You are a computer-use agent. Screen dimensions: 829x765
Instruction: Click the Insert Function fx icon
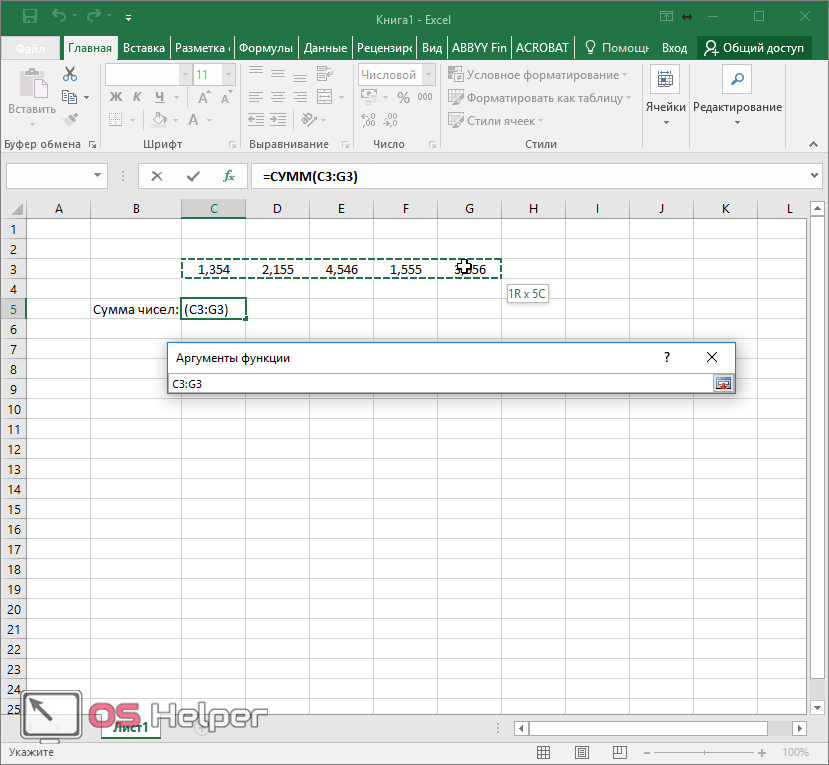[228, 176]
